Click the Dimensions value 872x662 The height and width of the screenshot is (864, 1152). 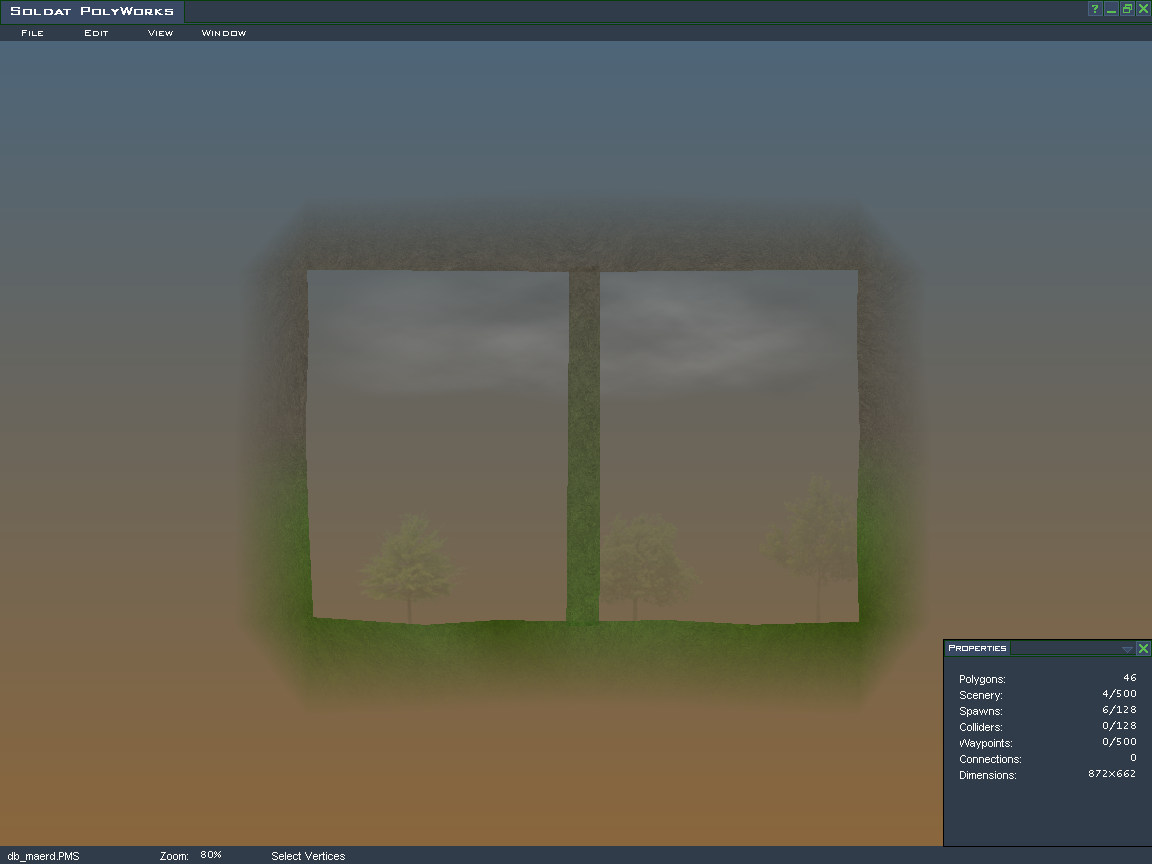click(x=1111, y=774)
